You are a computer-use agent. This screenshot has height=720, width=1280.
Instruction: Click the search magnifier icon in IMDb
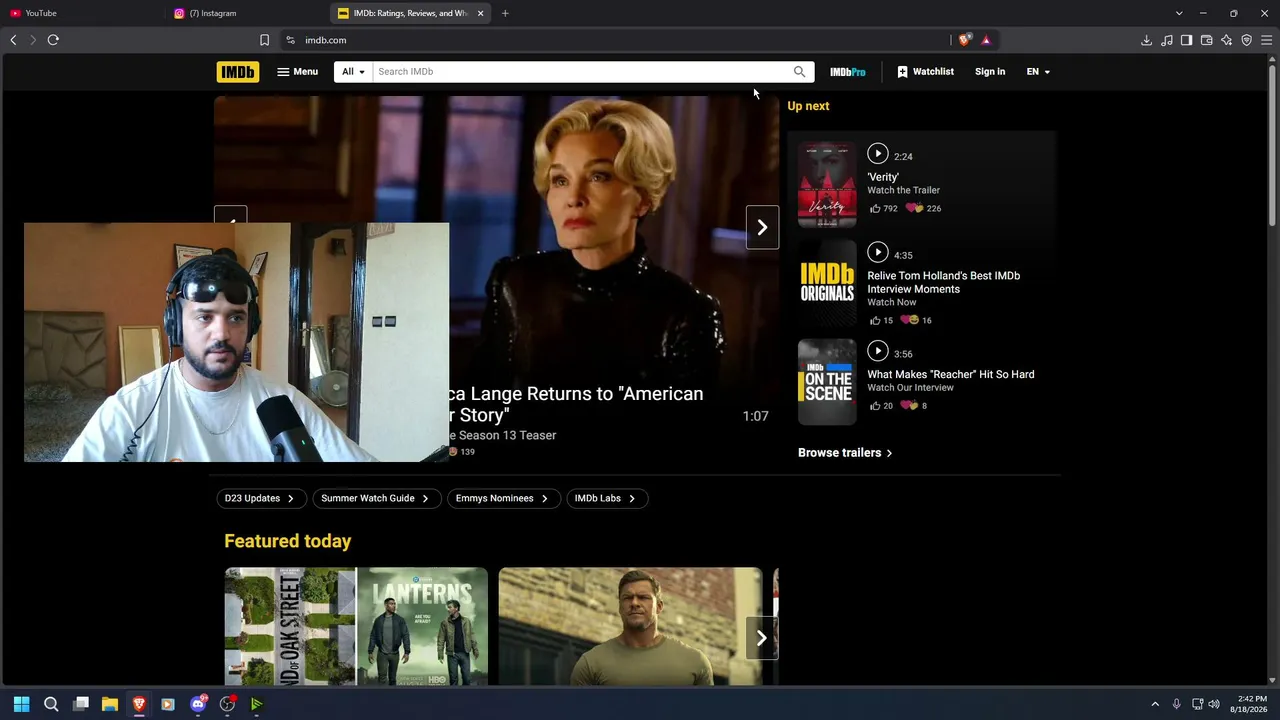(799, 72)
